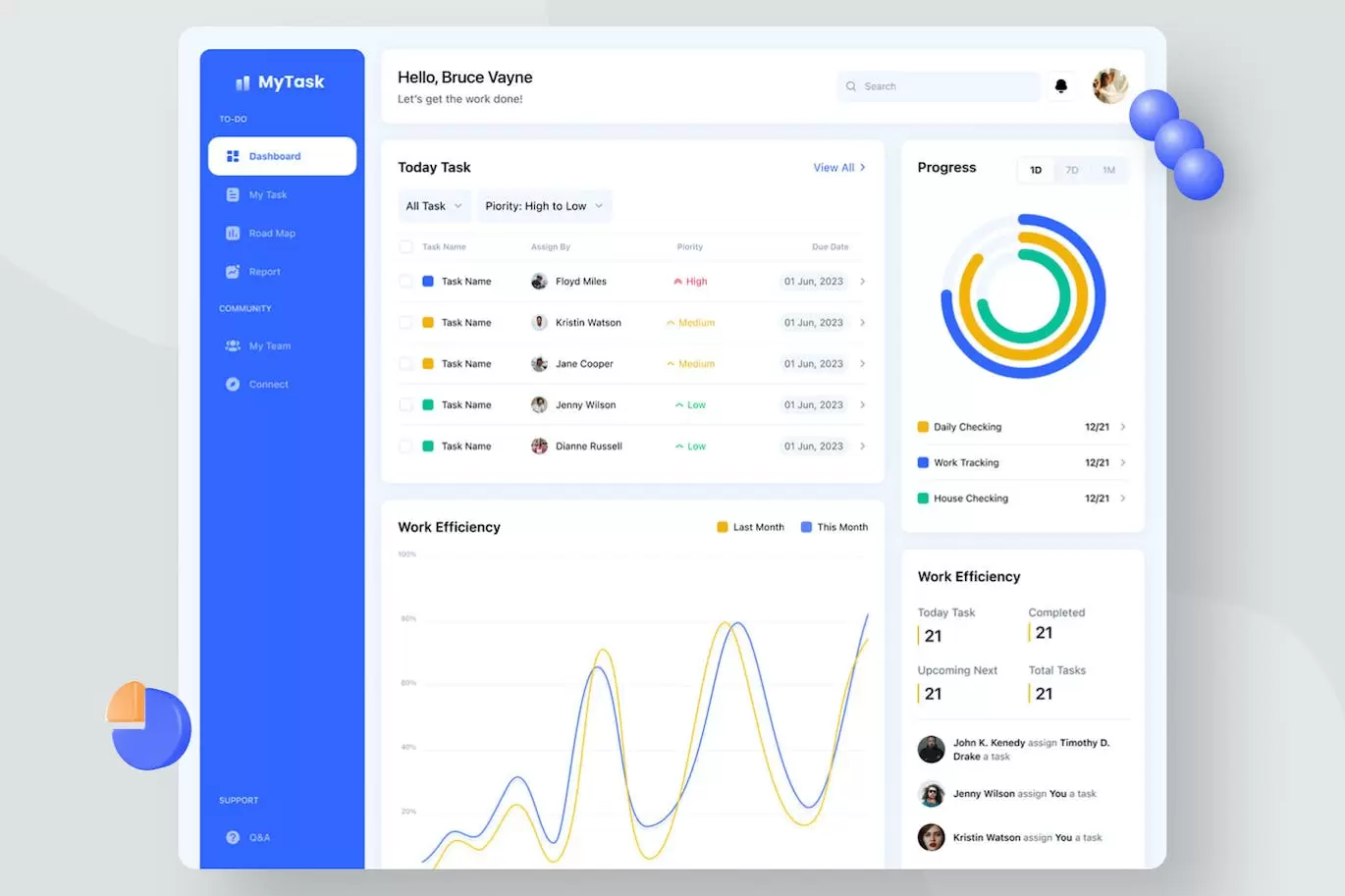Image resolution: width=1345 pixels, height=896 pixels.
Task: Check the Jenny Wilson task checkbox
Action: click(405, 405)
